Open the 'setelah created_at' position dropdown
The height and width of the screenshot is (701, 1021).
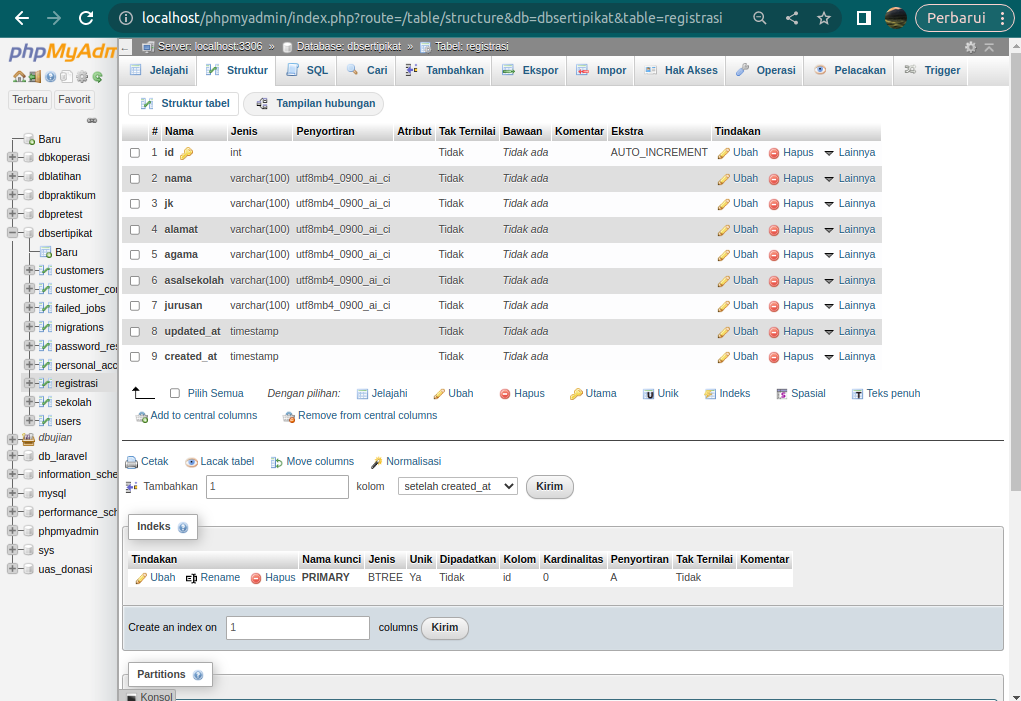point(458,486)
